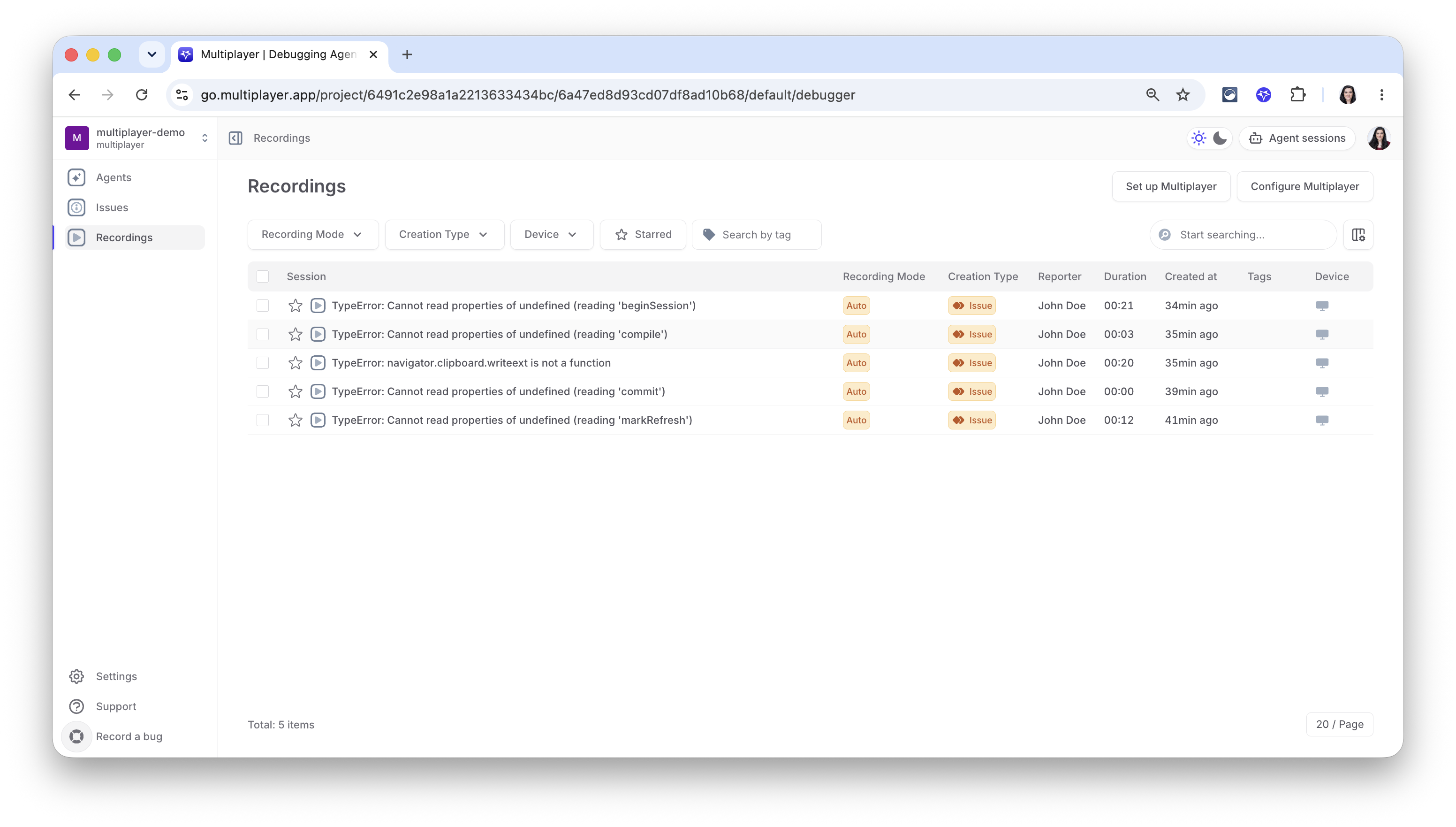Star the 'beginSession' recording

coord(295,306)
